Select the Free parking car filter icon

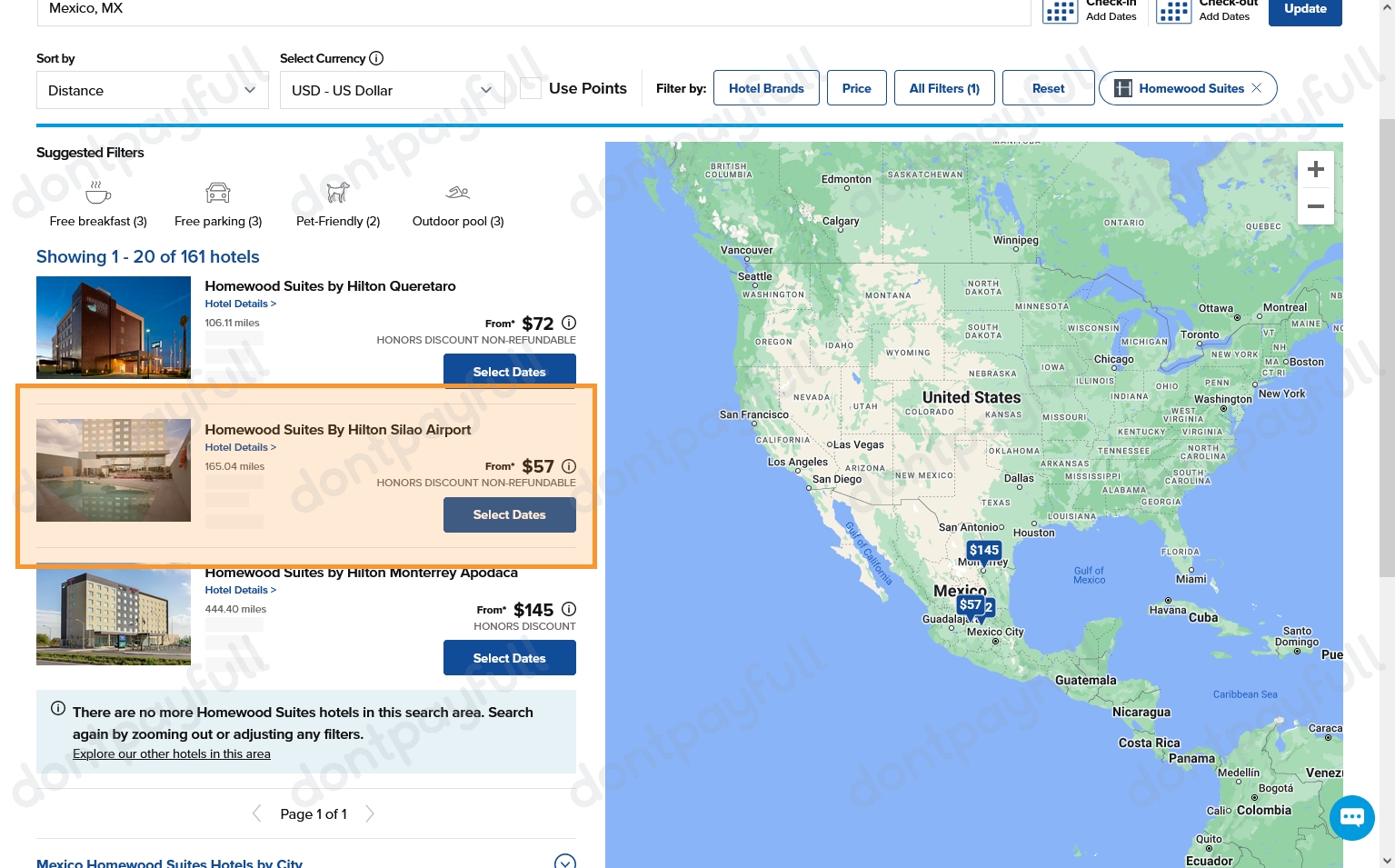pos(217,193)
